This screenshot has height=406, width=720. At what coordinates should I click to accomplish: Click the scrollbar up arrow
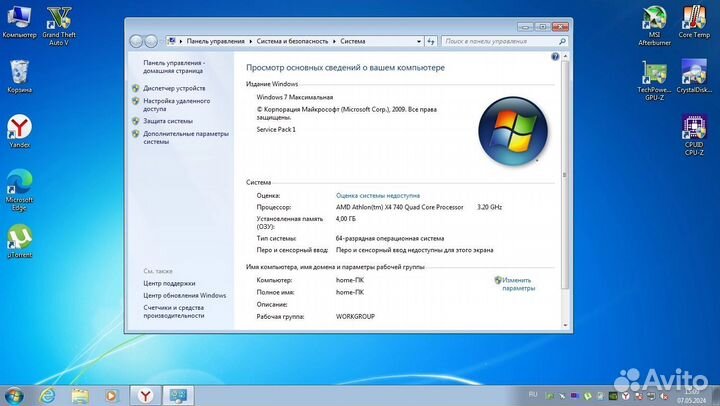pyautogui.click(x=565, y=56)
